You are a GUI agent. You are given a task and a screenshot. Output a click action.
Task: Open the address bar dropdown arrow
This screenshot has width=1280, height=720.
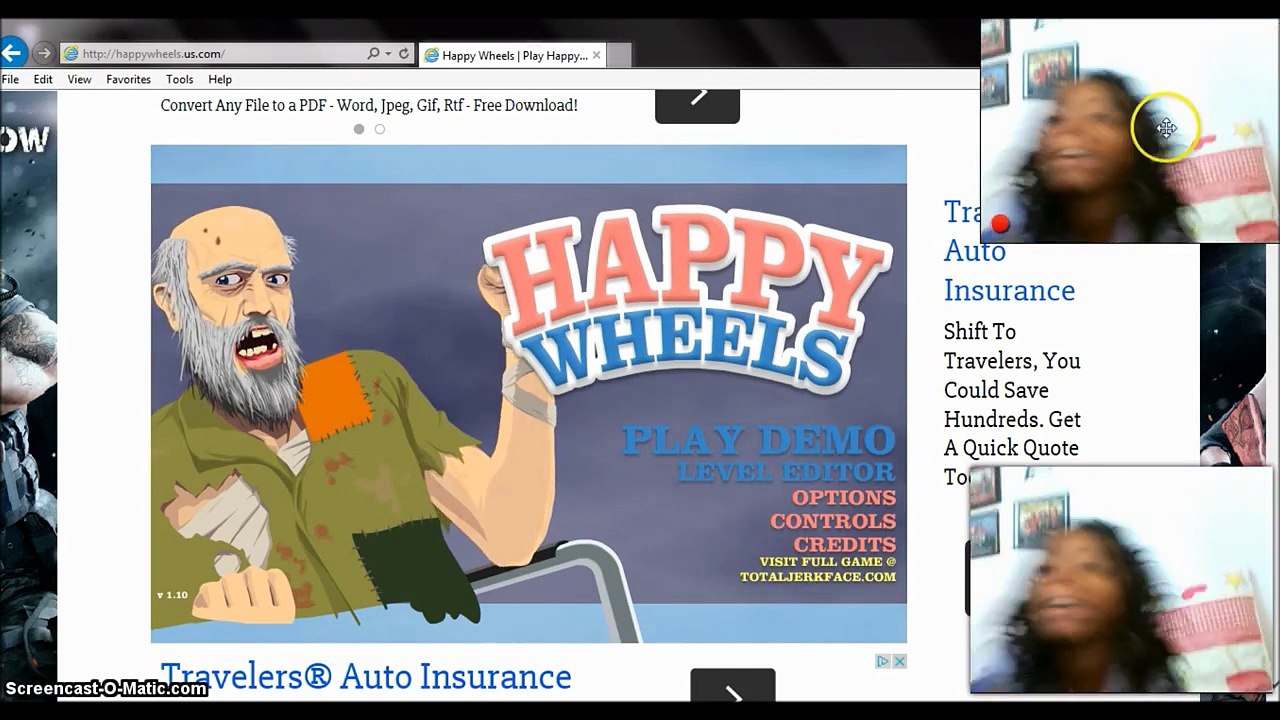coord(388,54)
